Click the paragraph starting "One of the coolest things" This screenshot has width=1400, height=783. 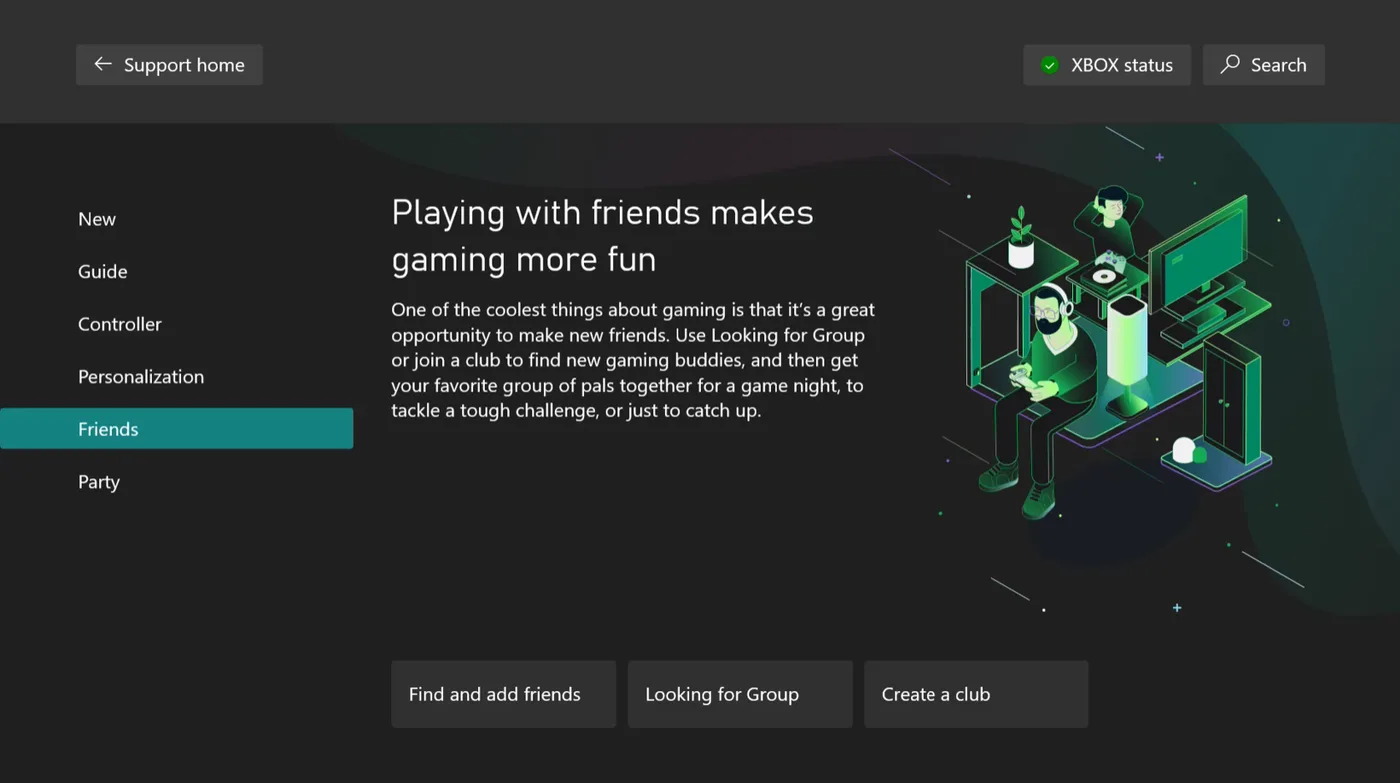point(634,360)
